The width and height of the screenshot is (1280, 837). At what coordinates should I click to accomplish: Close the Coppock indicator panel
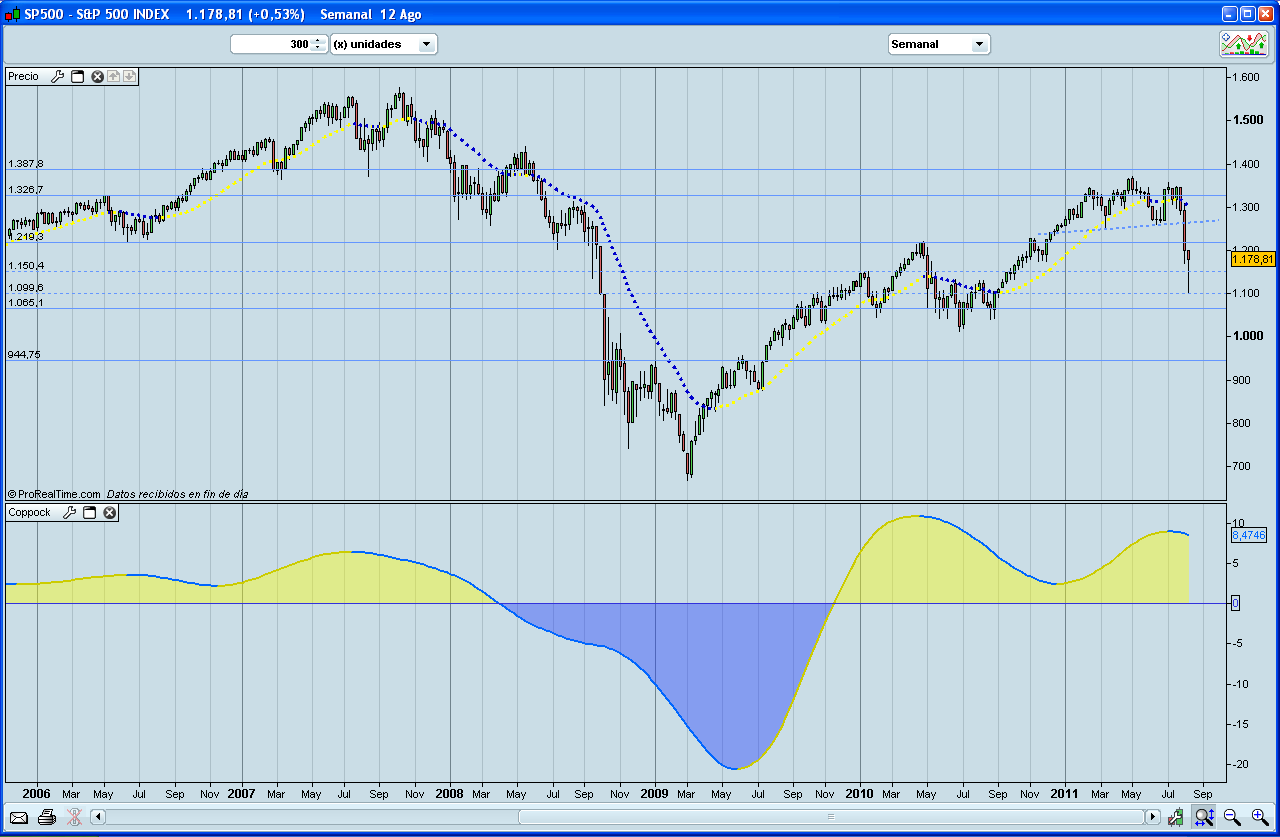(x=110, y=512)
